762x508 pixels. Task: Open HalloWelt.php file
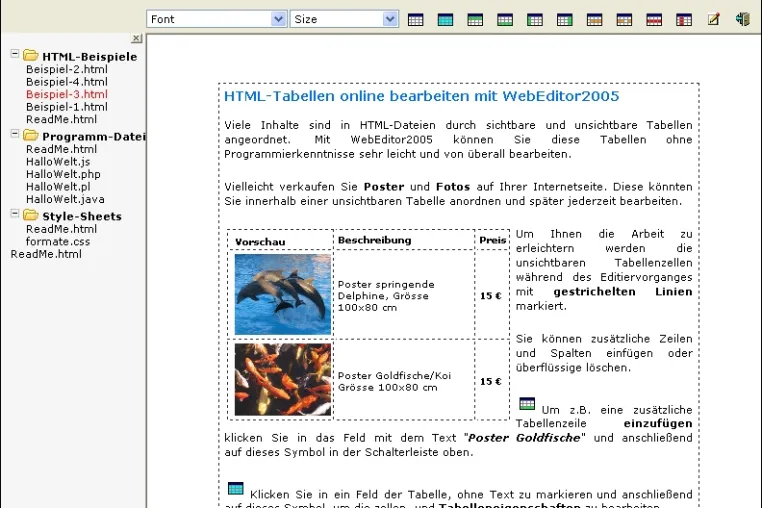pos(63,175)
